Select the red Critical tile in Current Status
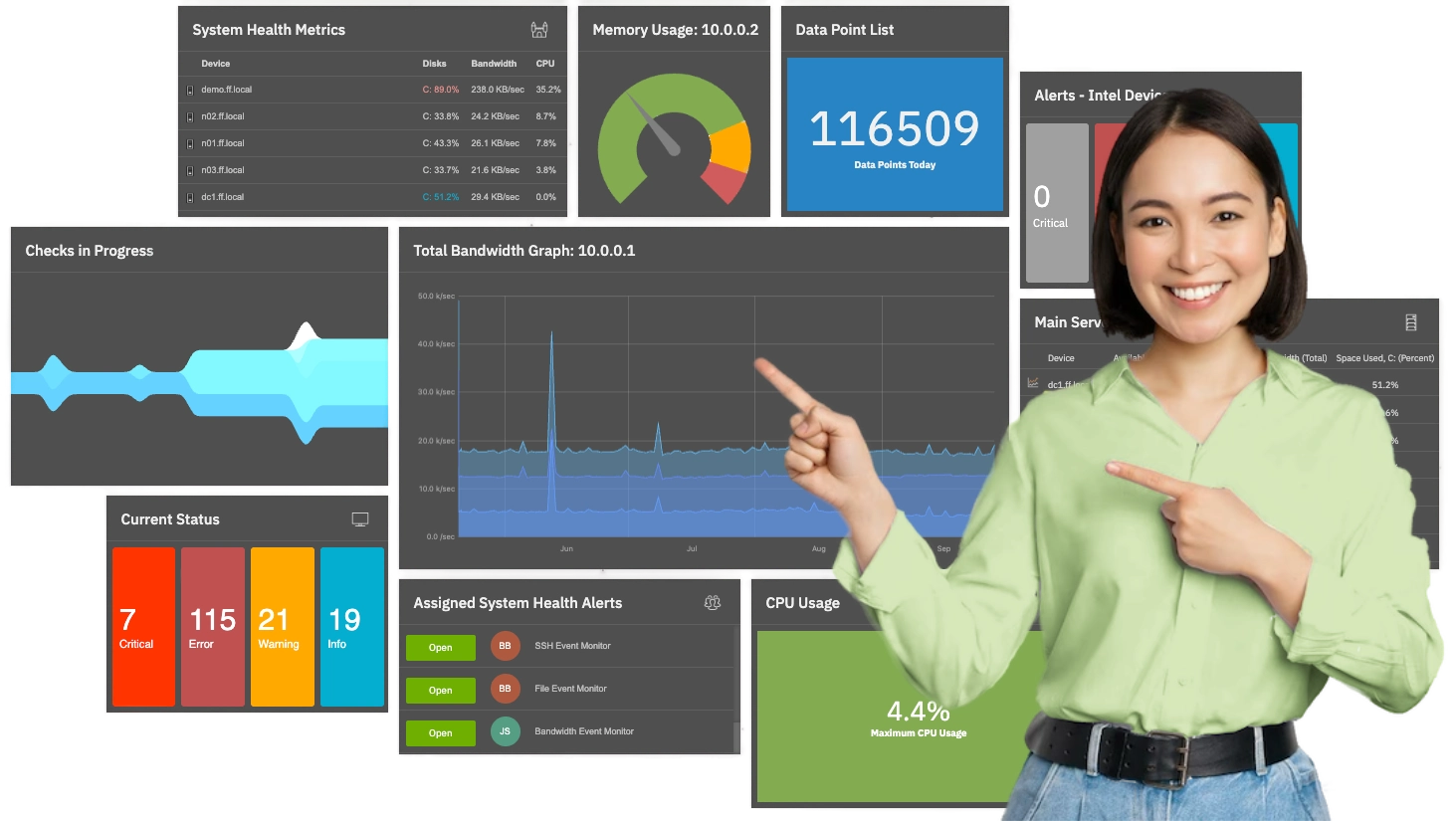 143,626
